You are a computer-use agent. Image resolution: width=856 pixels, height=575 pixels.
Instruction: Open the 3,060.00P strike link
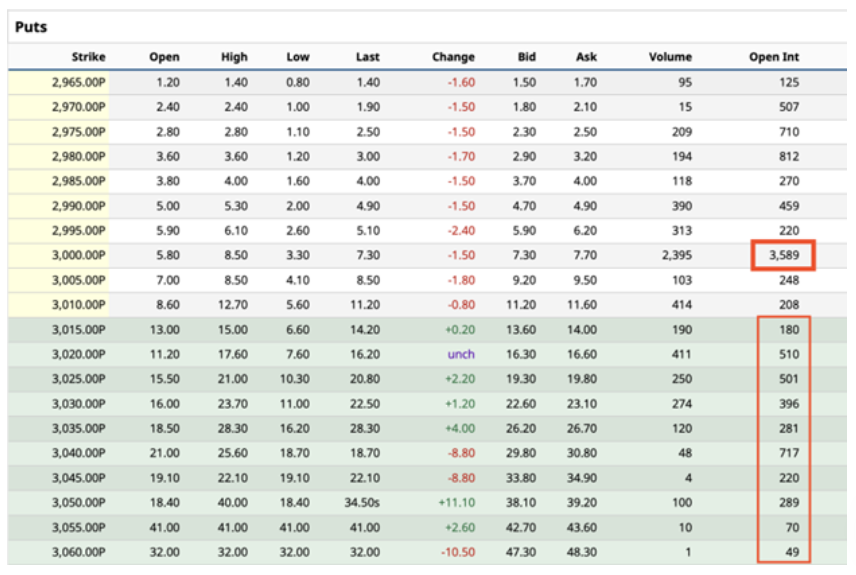pos(79,553)
